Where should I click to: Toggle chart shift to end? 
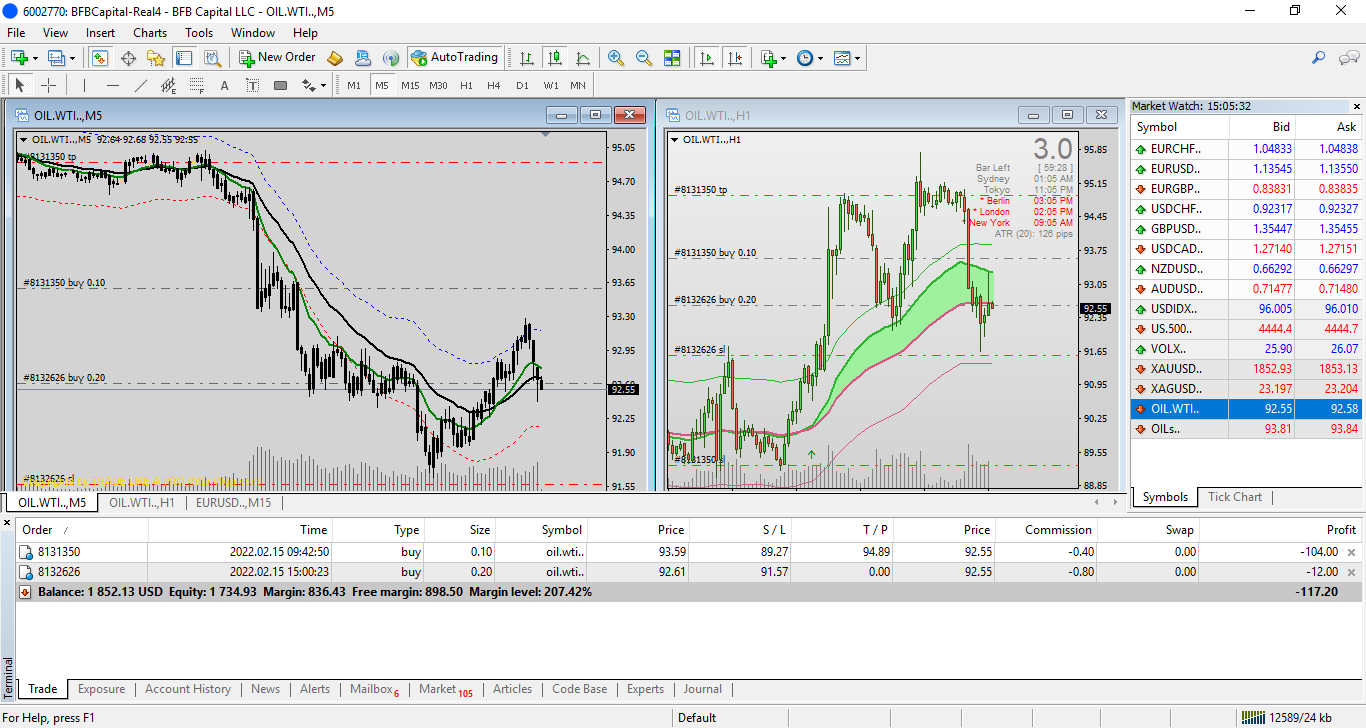point(736,58)
